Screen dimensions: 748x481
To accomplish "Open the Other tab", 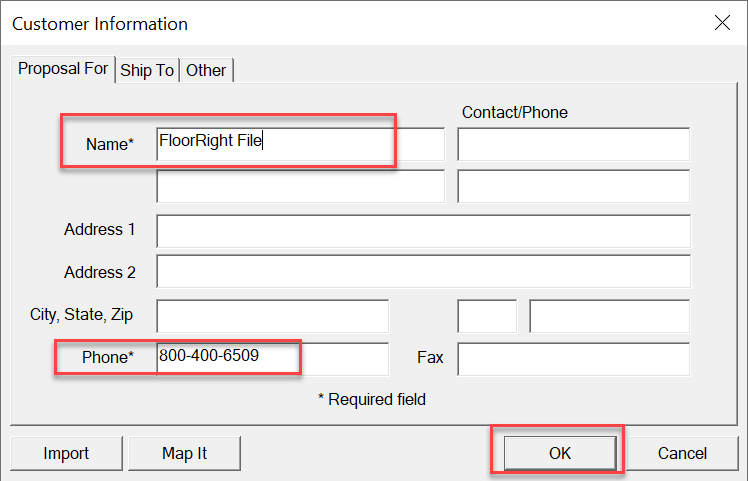I will (x=206, y=70).
